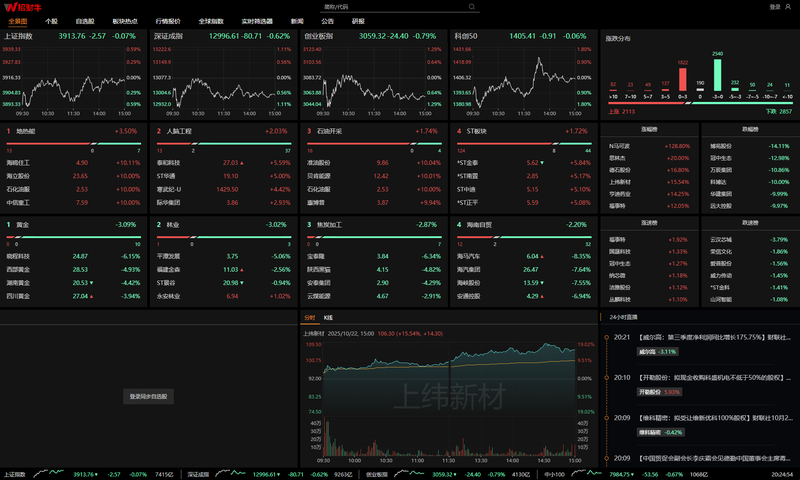
Task: Open the 个股 tab
Action: coord(51,21)
